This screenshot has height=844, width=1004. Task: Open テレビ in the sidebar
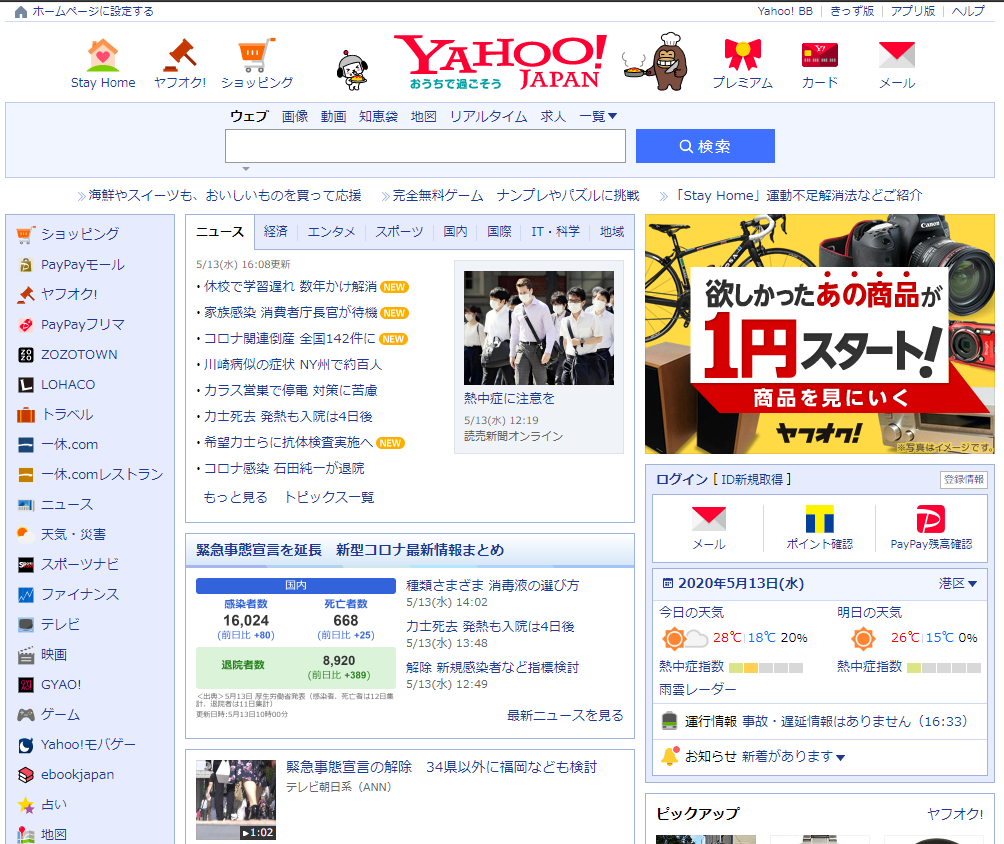click(60, 624)
